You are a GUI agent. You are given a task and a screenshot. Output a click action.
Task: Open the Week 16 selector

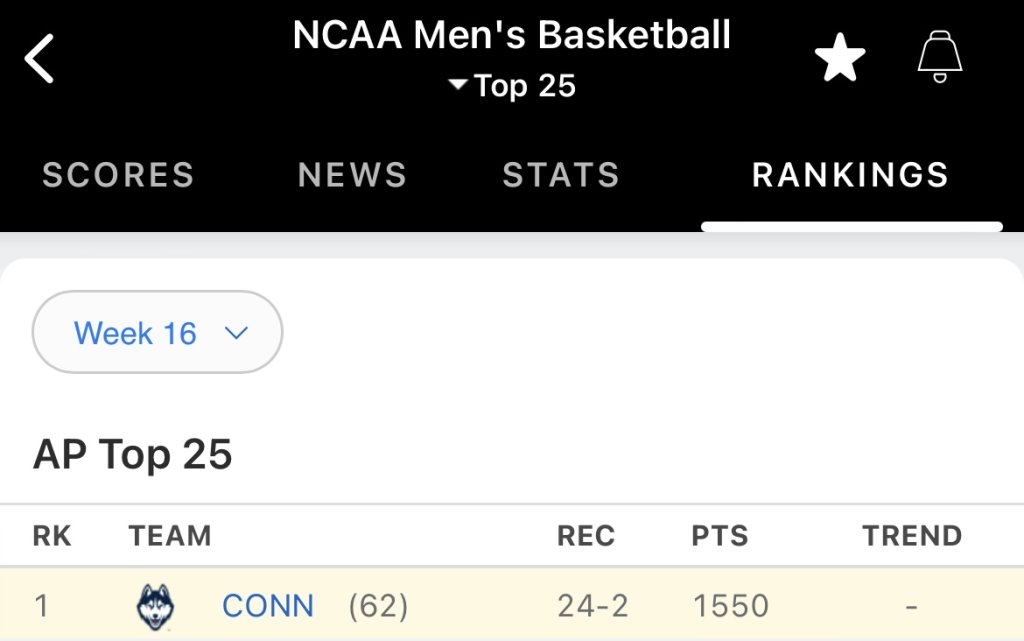click(x=157, y=333)
